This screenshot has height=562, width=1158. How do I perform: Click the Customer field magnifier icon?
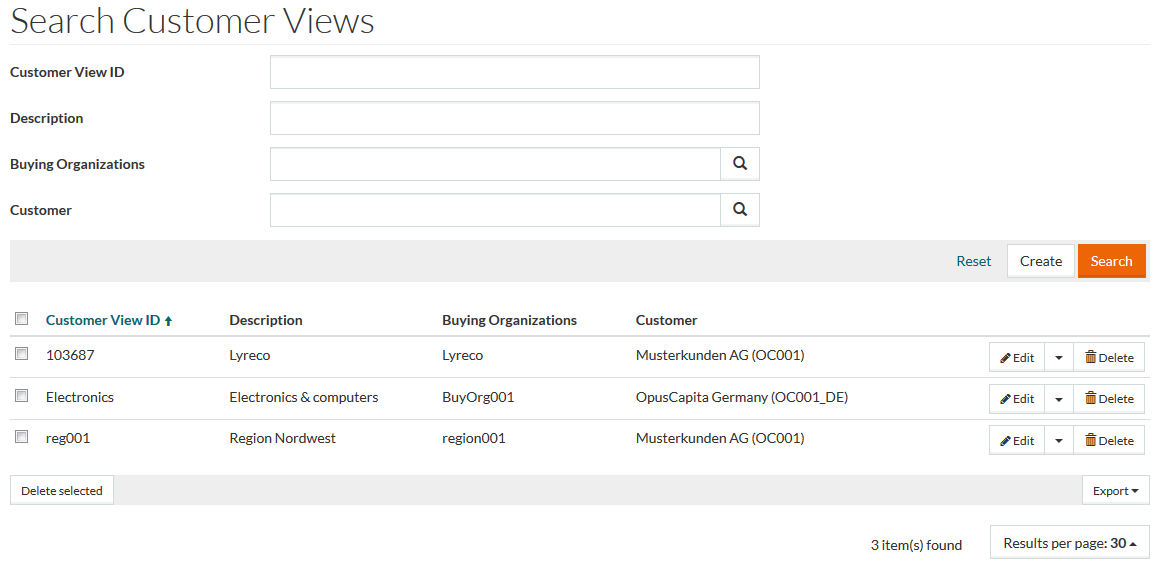point(740,210)
